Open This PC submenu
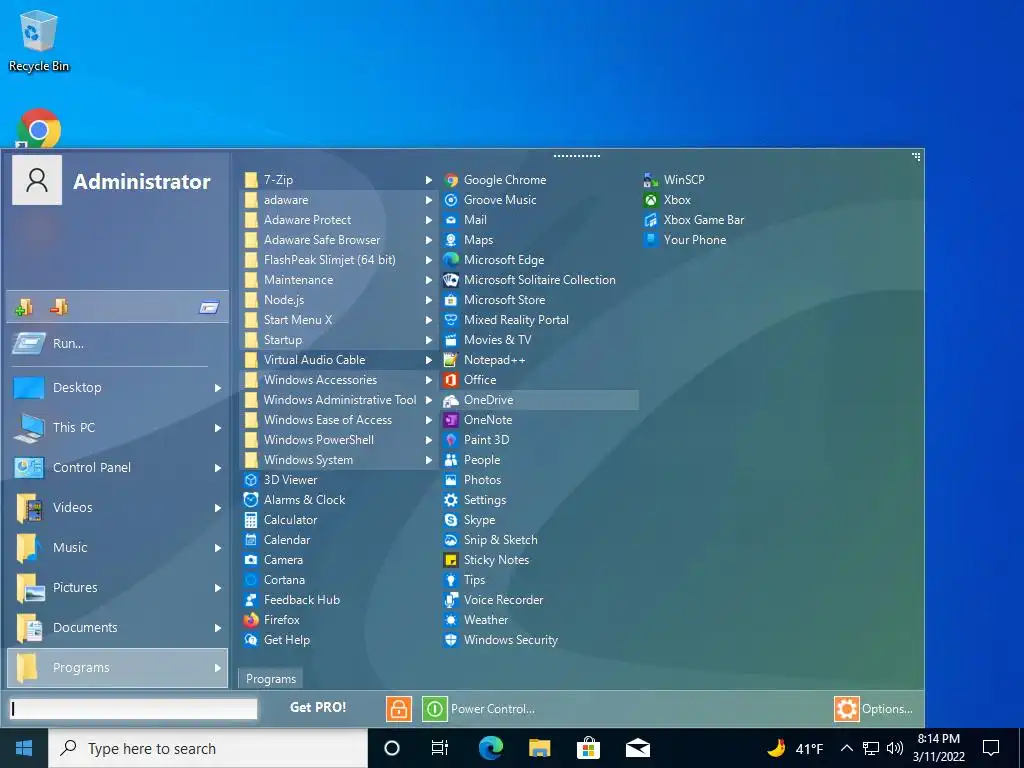This screenshot has height=768, width=1024. pyautogui.click(x=118, y=428)
